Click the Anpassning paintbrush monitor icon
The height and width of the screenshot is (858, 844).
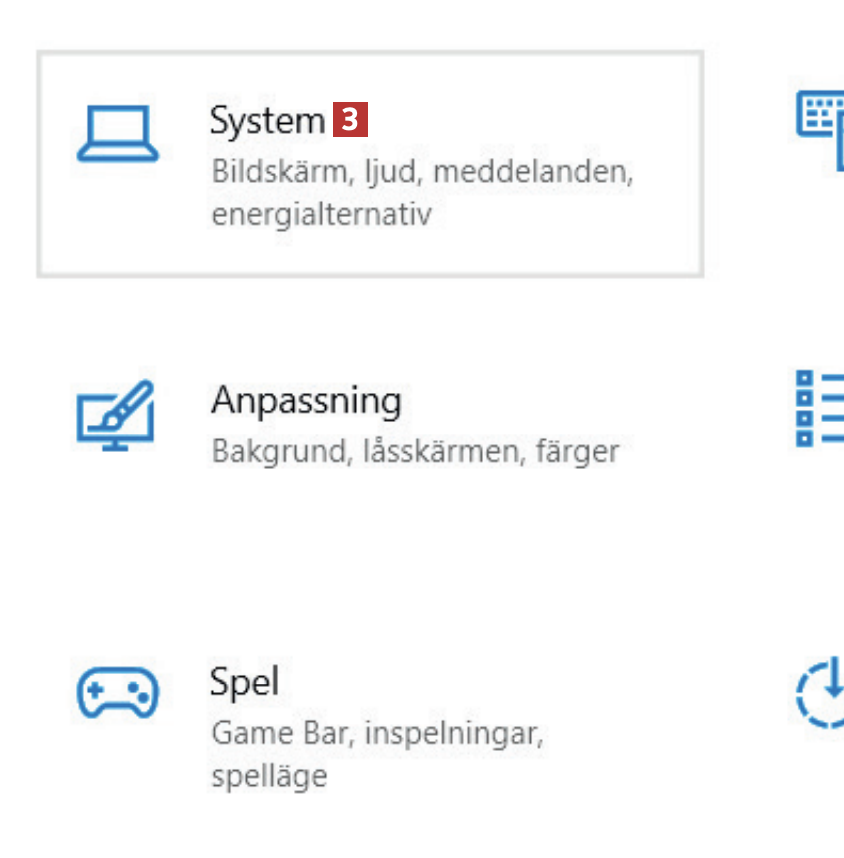116,415
